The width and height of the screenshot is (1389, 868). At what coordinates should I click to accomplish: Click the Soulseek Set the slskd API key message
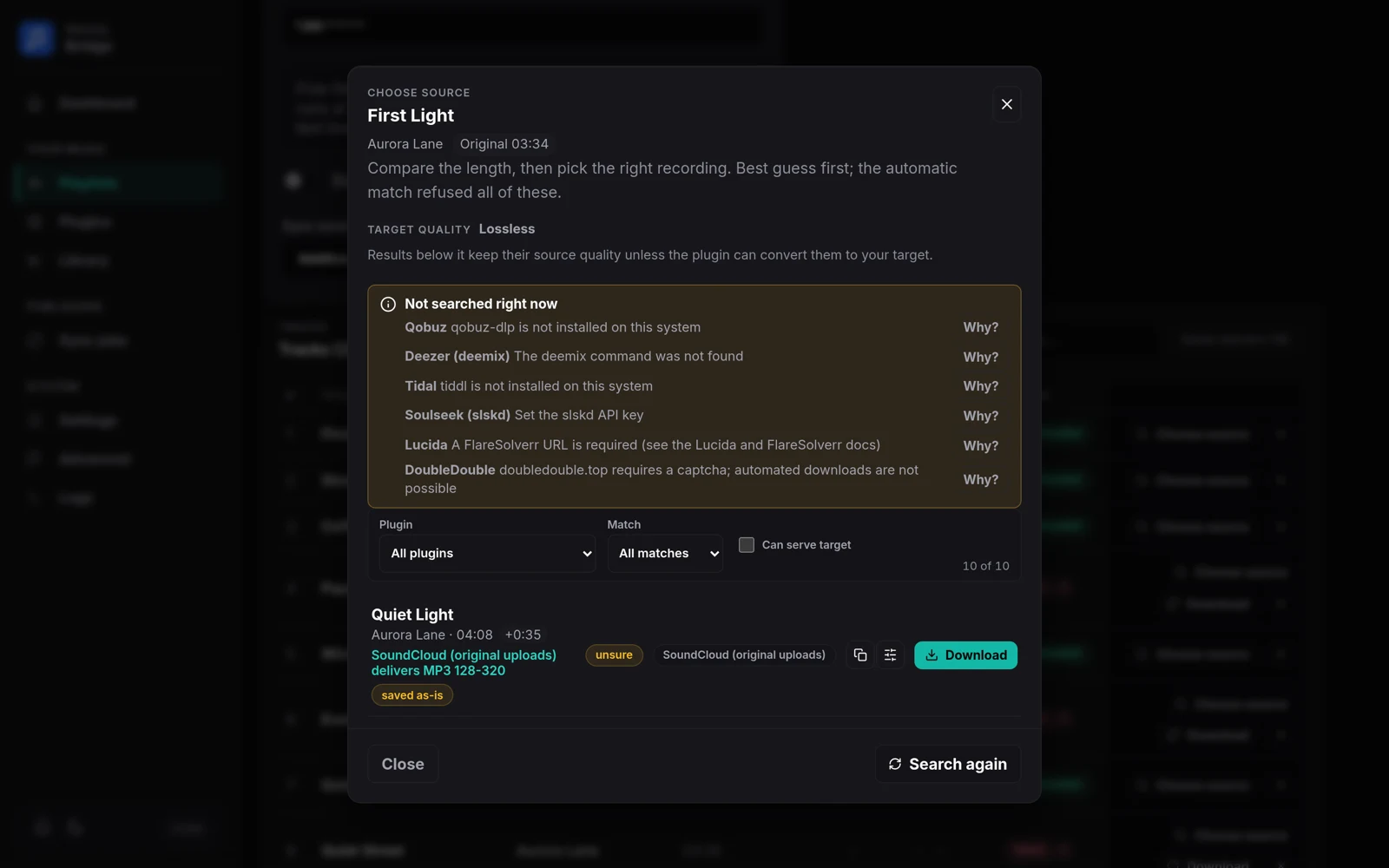pyautogui.click(x=579, y=416)
